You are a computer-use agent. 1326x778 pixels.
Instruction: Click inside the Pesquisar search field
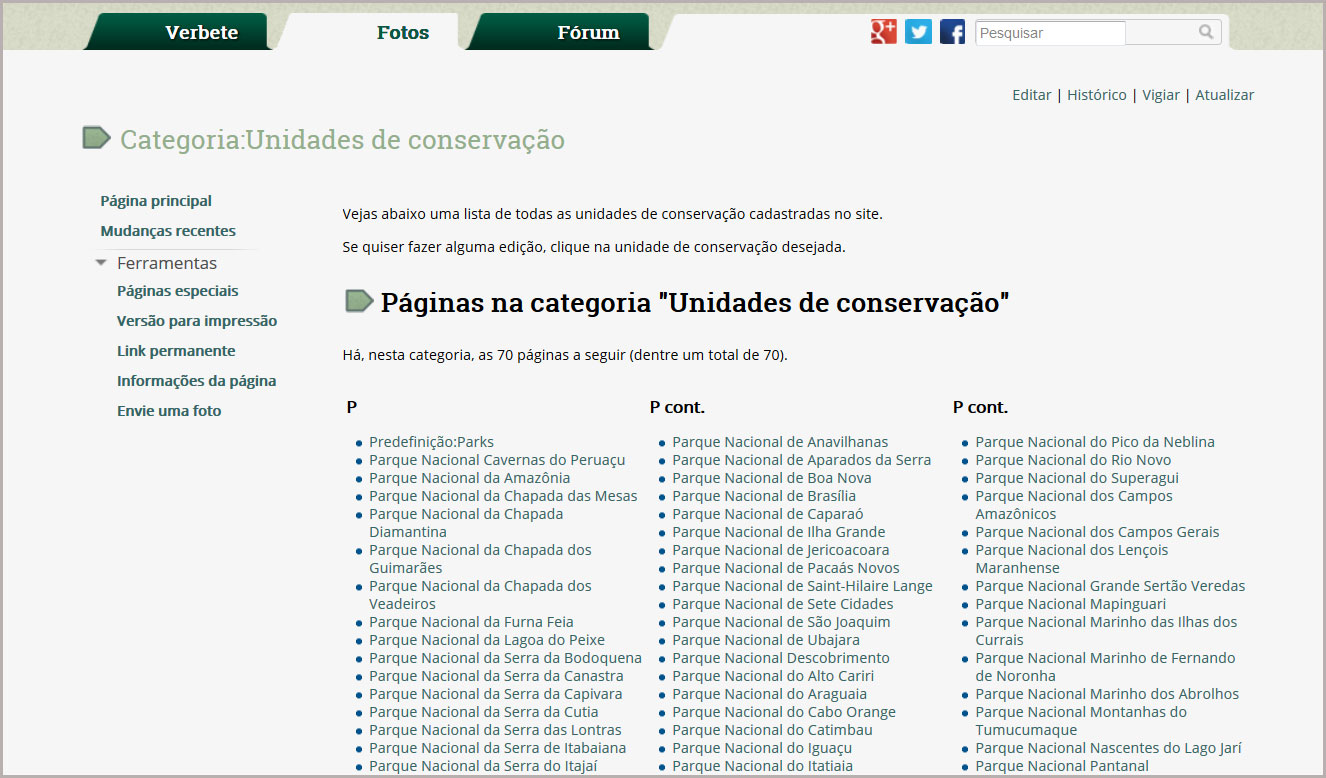point(1050,33)
